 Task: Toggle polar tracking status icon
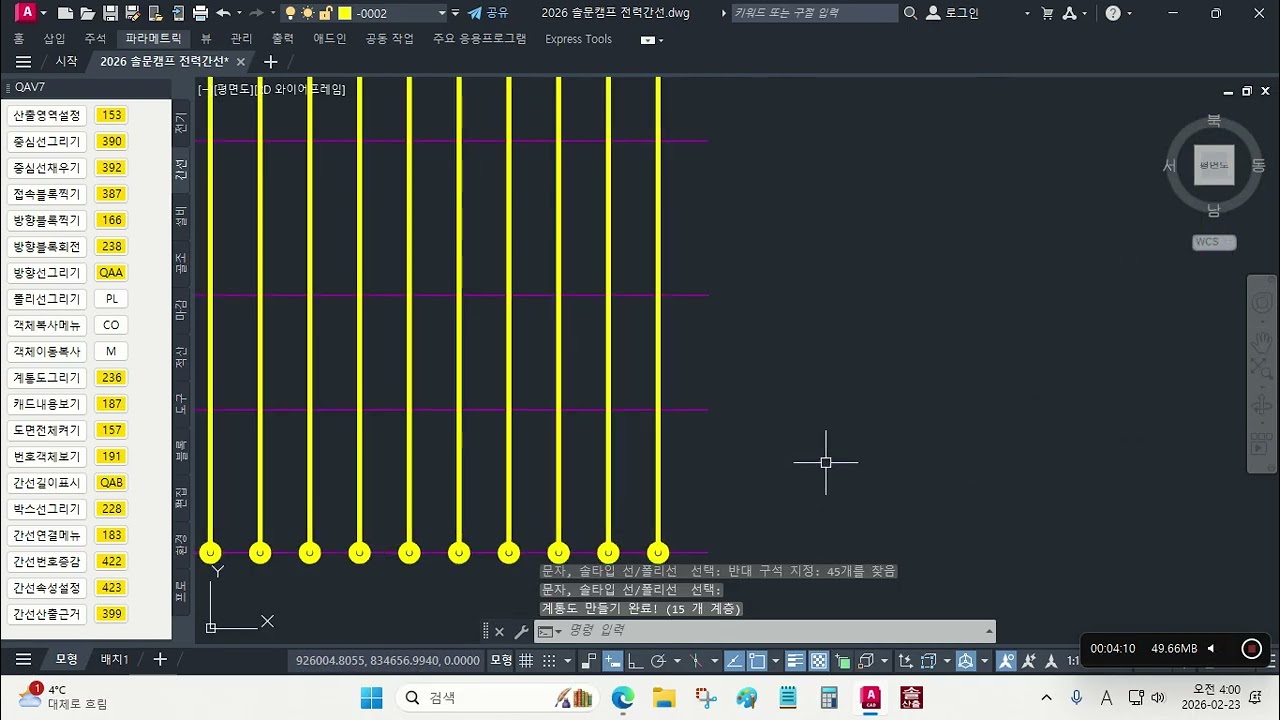coord(658,661)
